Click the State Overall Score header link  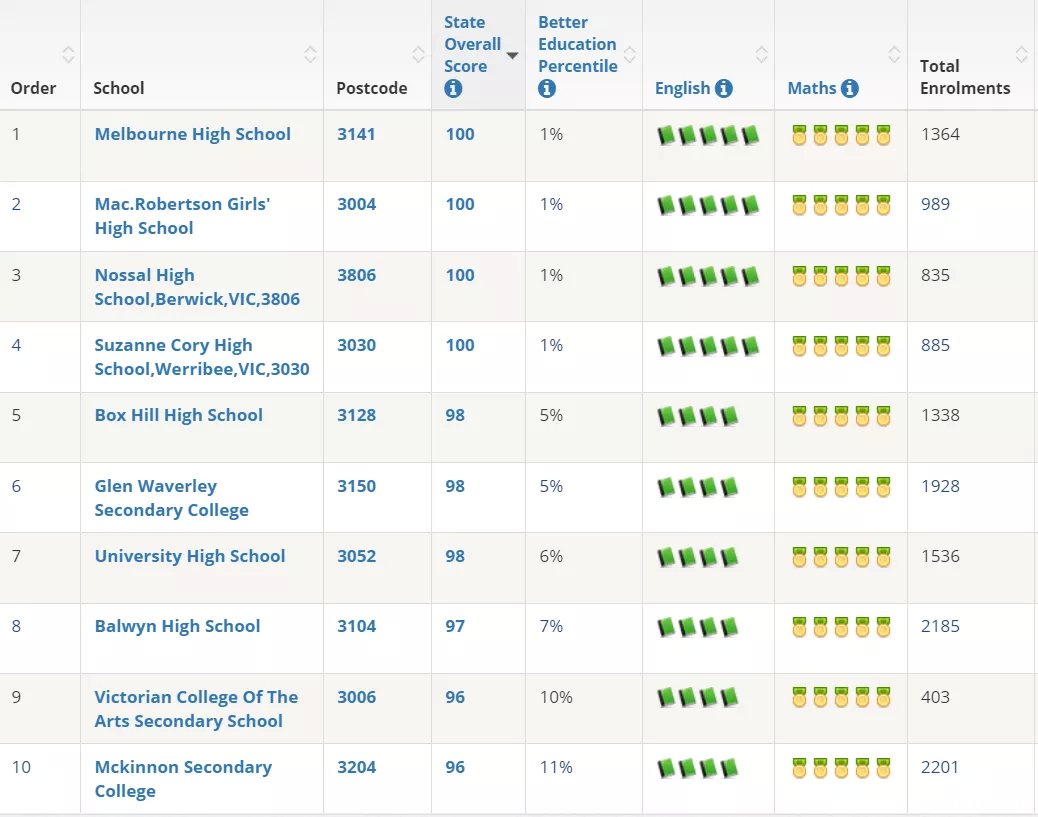[473, 44]
